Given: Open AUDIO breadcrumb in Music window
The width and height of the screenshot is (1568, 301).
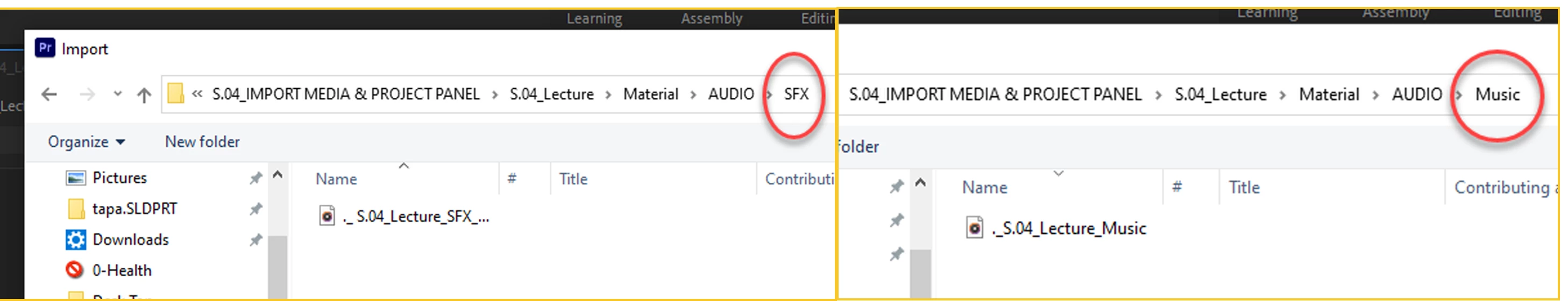Looking at the screenshot, I should (x=1416, y=94).
